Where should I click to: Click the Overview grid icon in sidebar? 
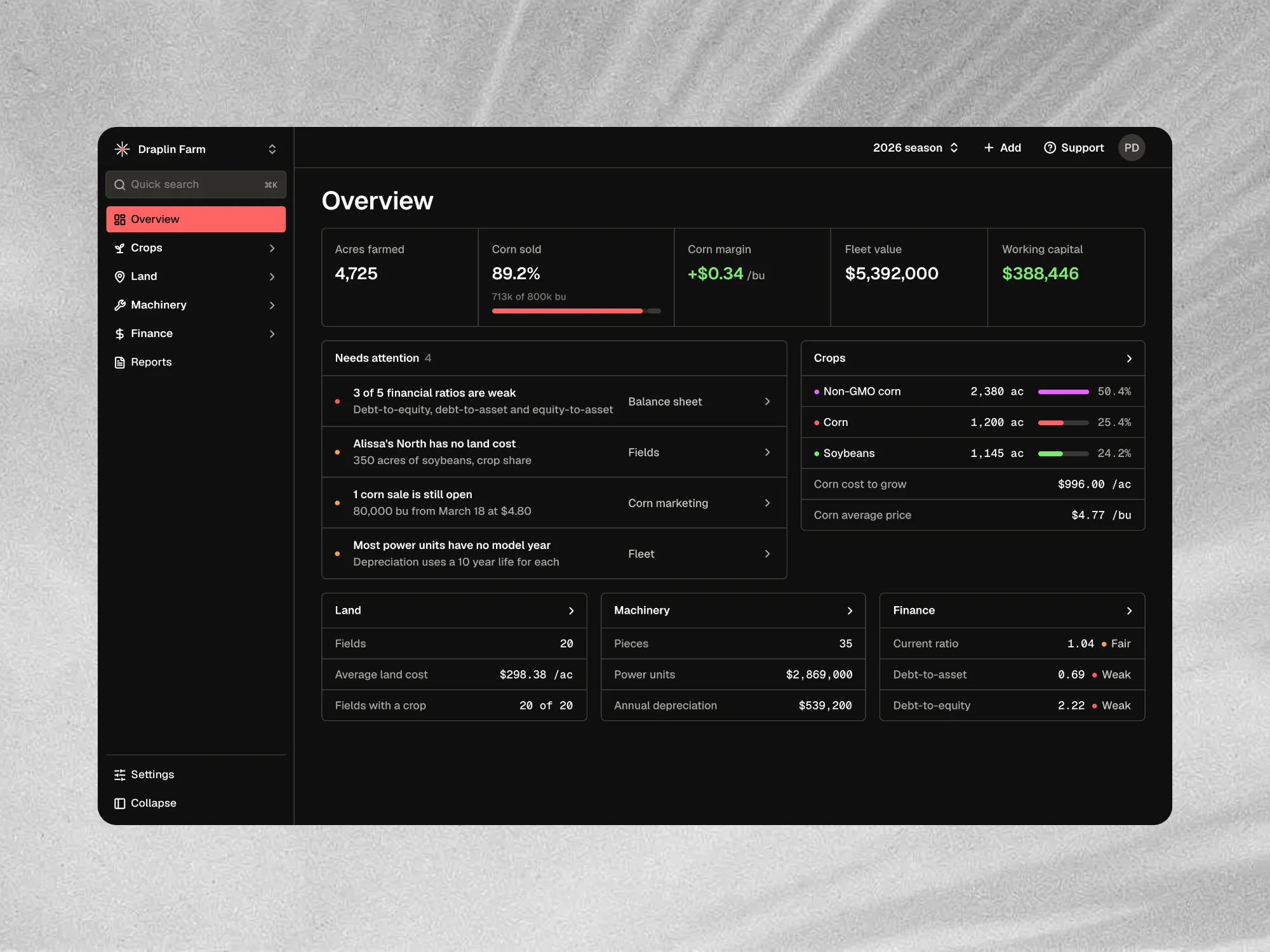point(119,220)
